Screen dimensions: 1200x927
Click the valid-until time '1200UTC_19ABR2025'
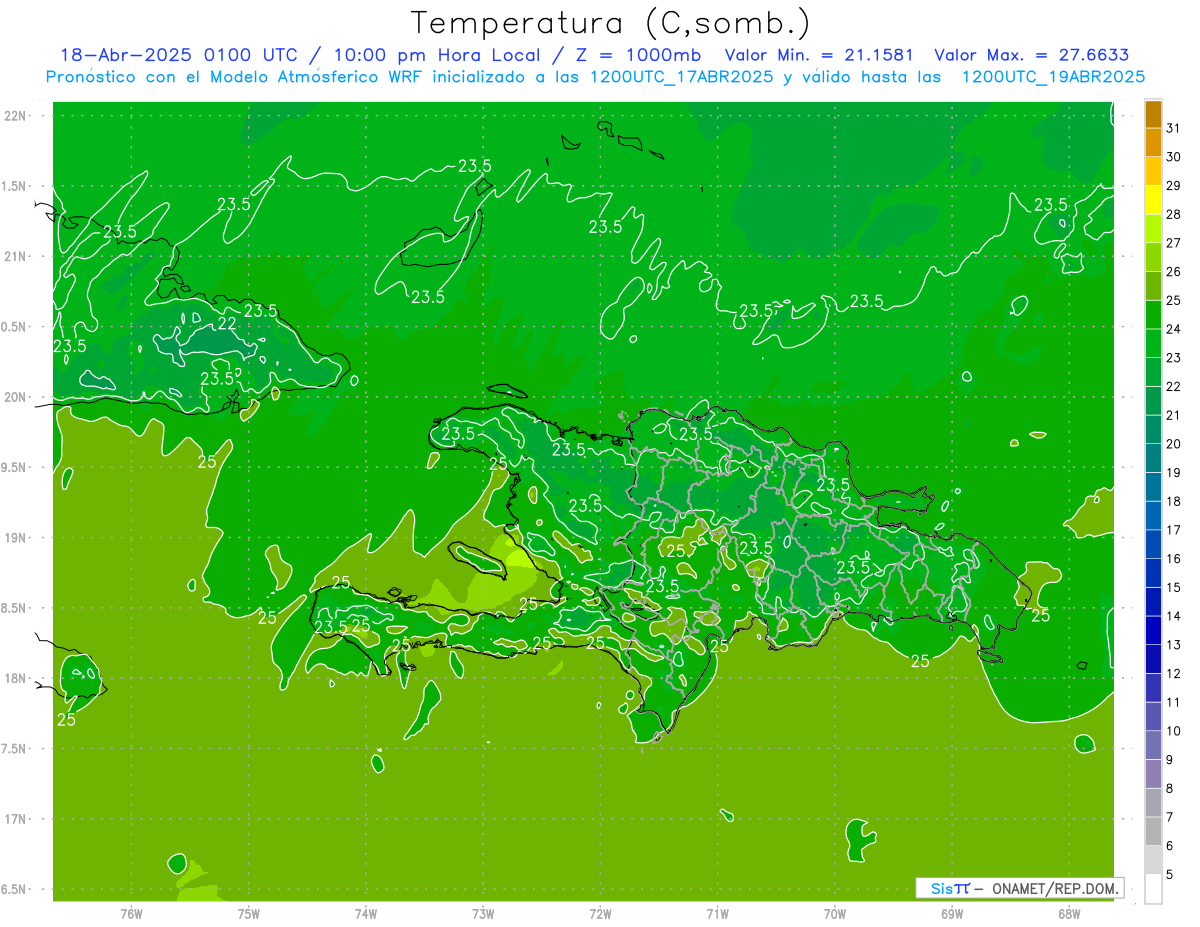(1053, 77)
